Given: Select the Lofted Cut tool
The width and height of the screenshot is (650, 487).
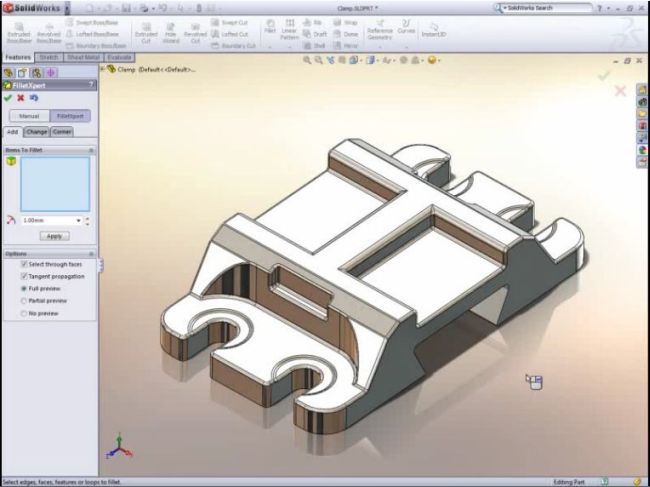Looking at the screenshot, I should click(x=230, y=34).
